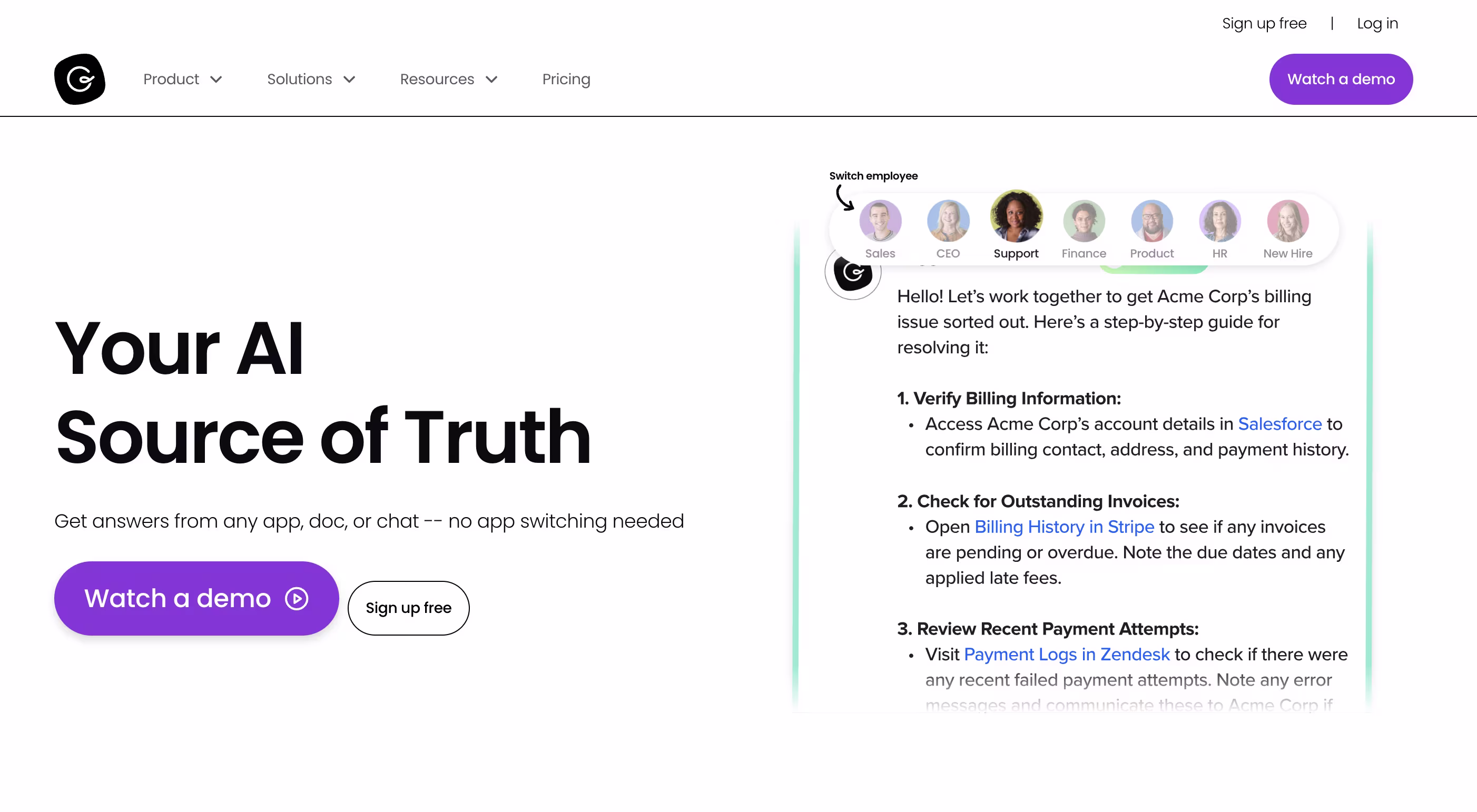Click '2. Check for Outstanding Invoices:' heading
Viewport: 1477px width, 812px height.
pos(1038,501)
